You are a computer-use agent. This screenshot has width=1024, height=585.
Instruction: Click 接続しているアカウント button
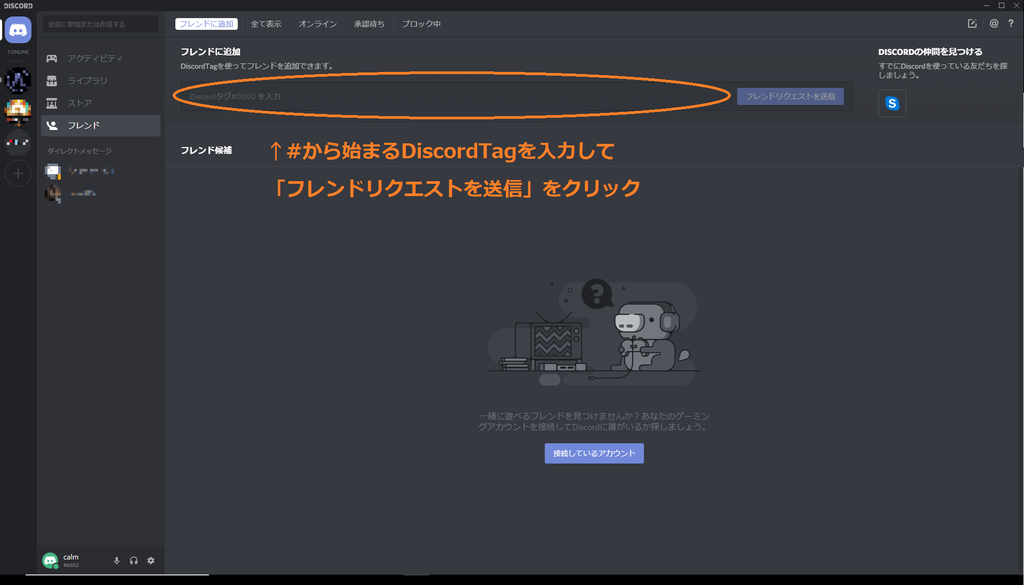[594, 453]
